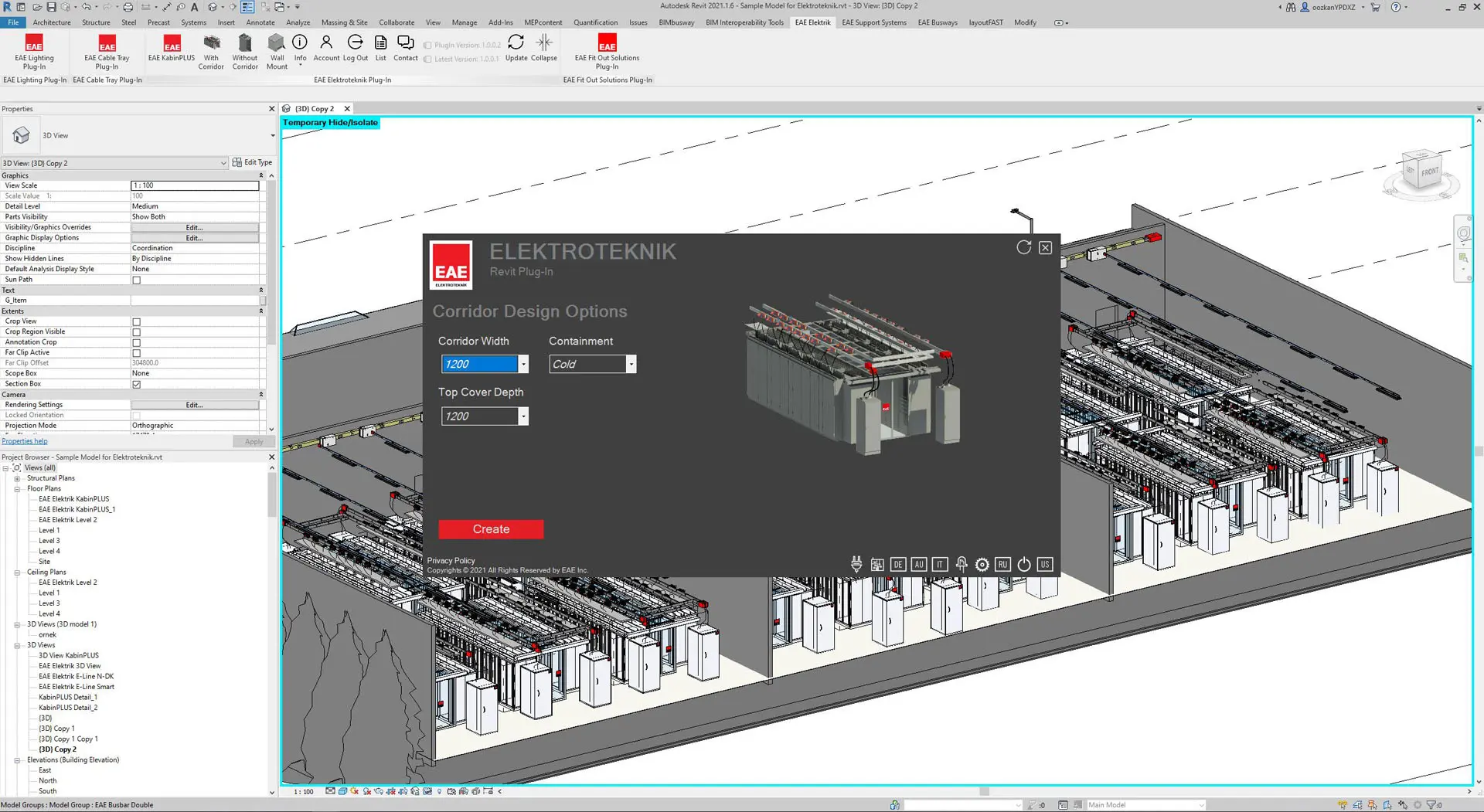The height and width of the screenshot is (812, 1484).
Task: Toggle the Far Clip Active checkbox
Action: click(136, 353)
